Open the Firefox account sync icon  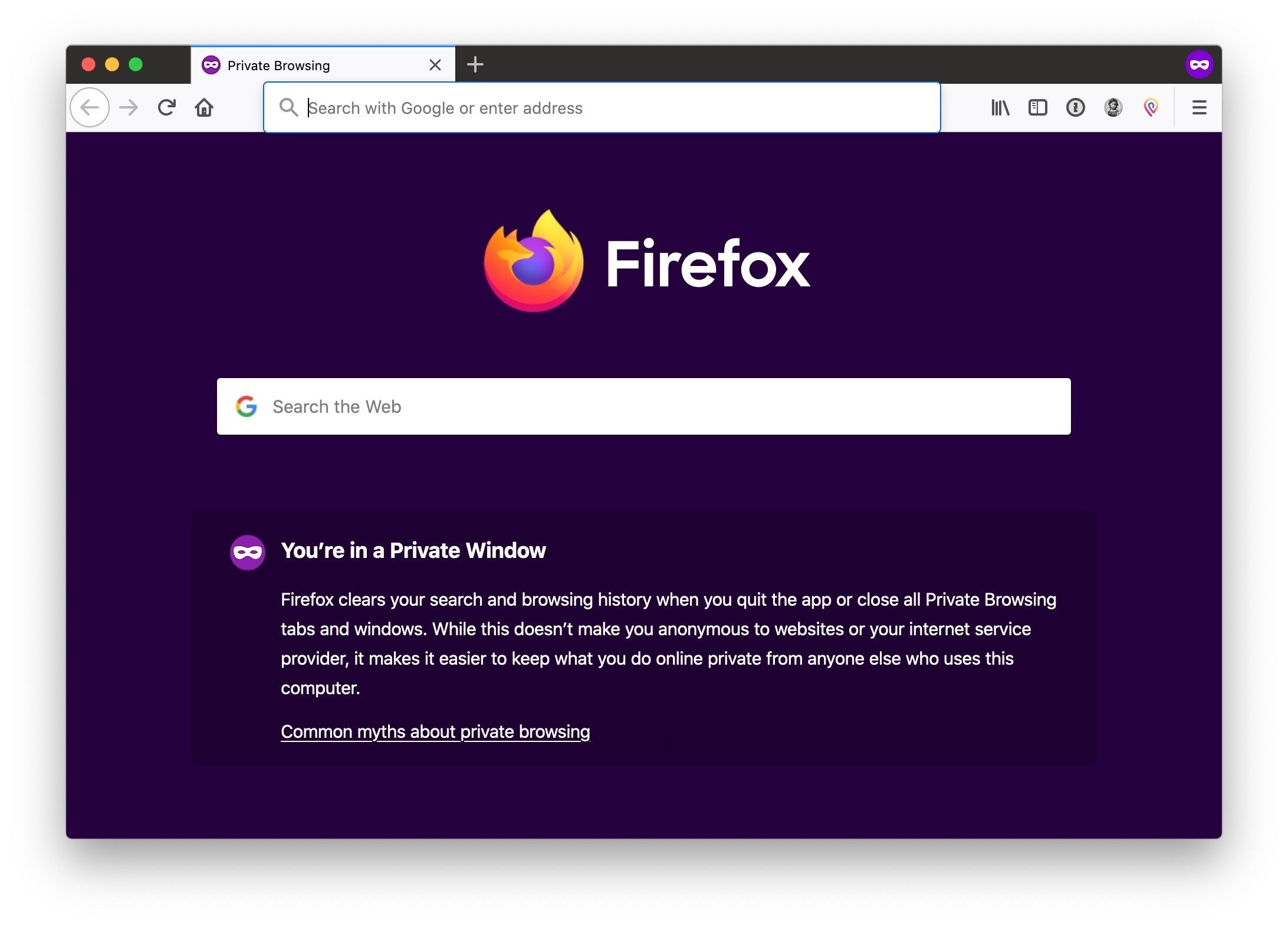click(x=1113, y=107)
